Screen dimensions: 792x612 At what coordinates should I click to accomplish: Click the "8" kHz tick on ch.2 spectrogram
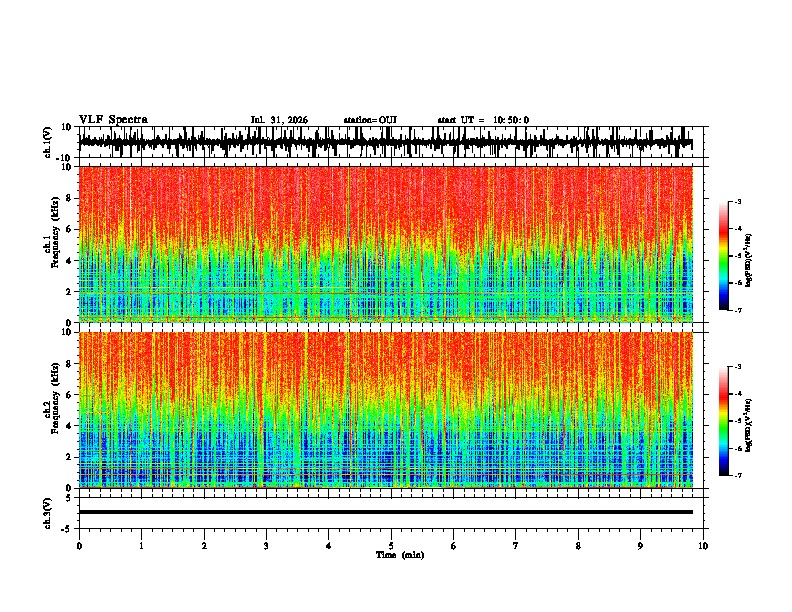coord(69,364)
